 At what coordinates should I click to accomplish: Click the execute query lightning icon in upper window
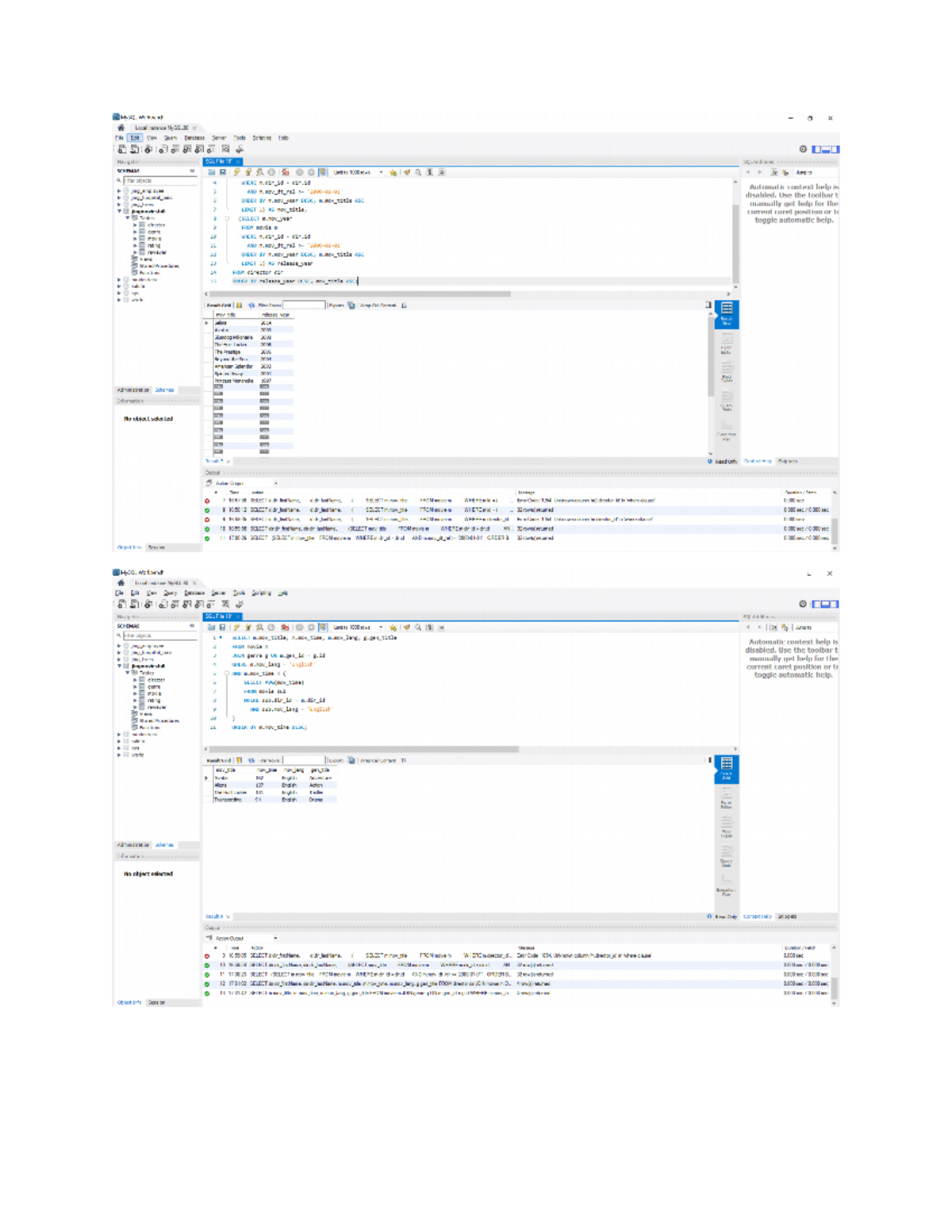point(236,172)
